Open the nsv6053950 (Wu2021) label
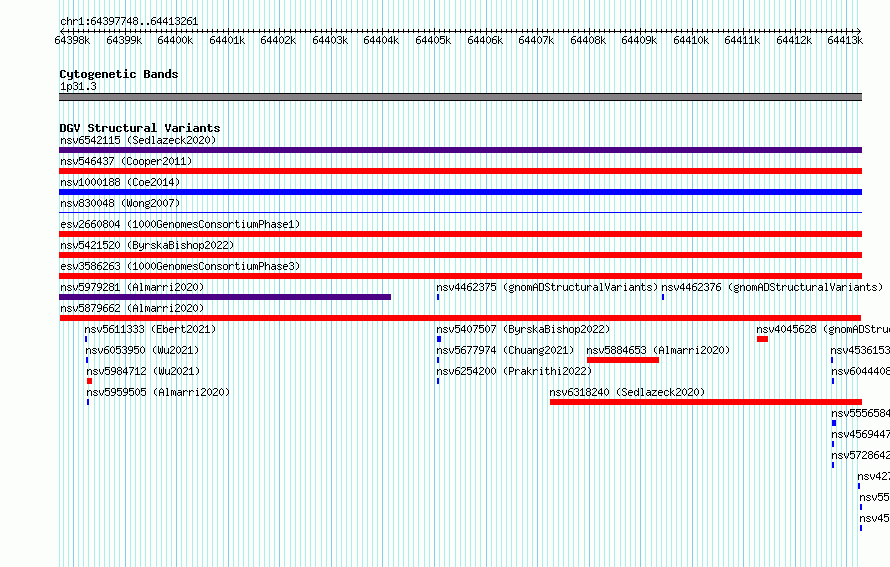The height and width of the screenshot is (567, 890). [x=142, y=350]
